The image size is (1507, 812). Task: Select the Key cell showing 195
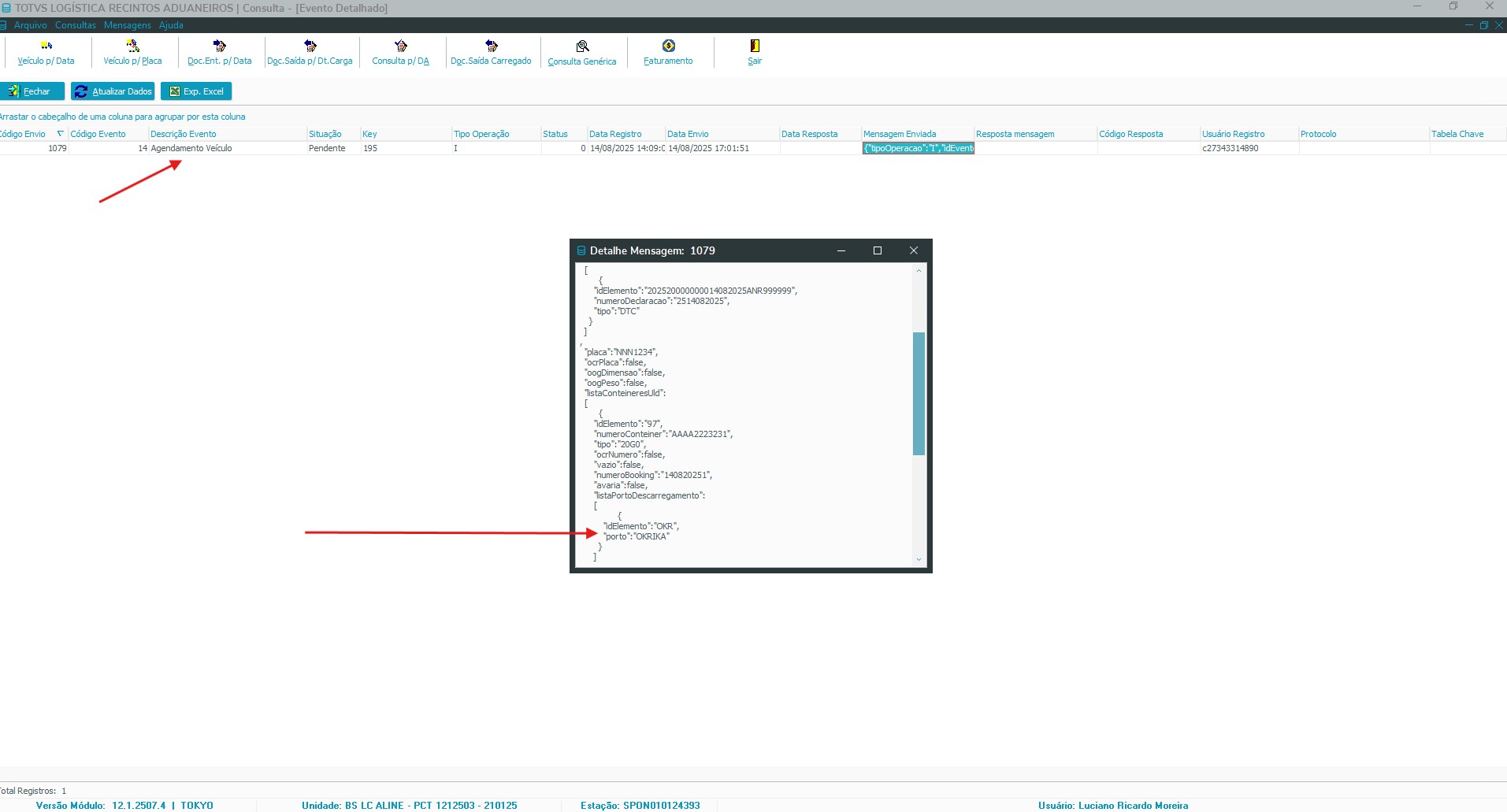[406, 148]
